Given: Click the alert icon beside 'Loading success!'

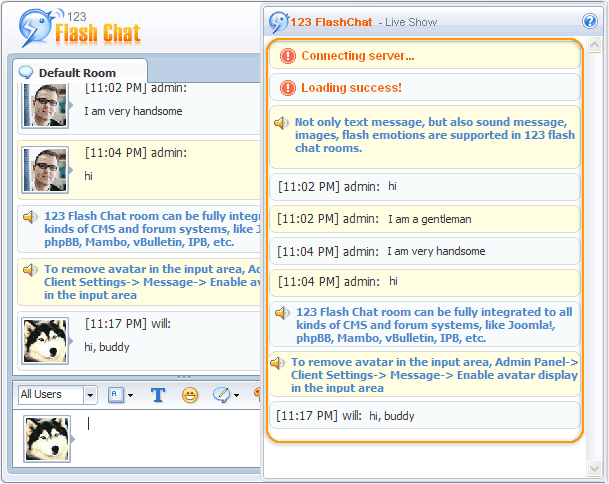Looking at the screenshot, I should 288,88.
